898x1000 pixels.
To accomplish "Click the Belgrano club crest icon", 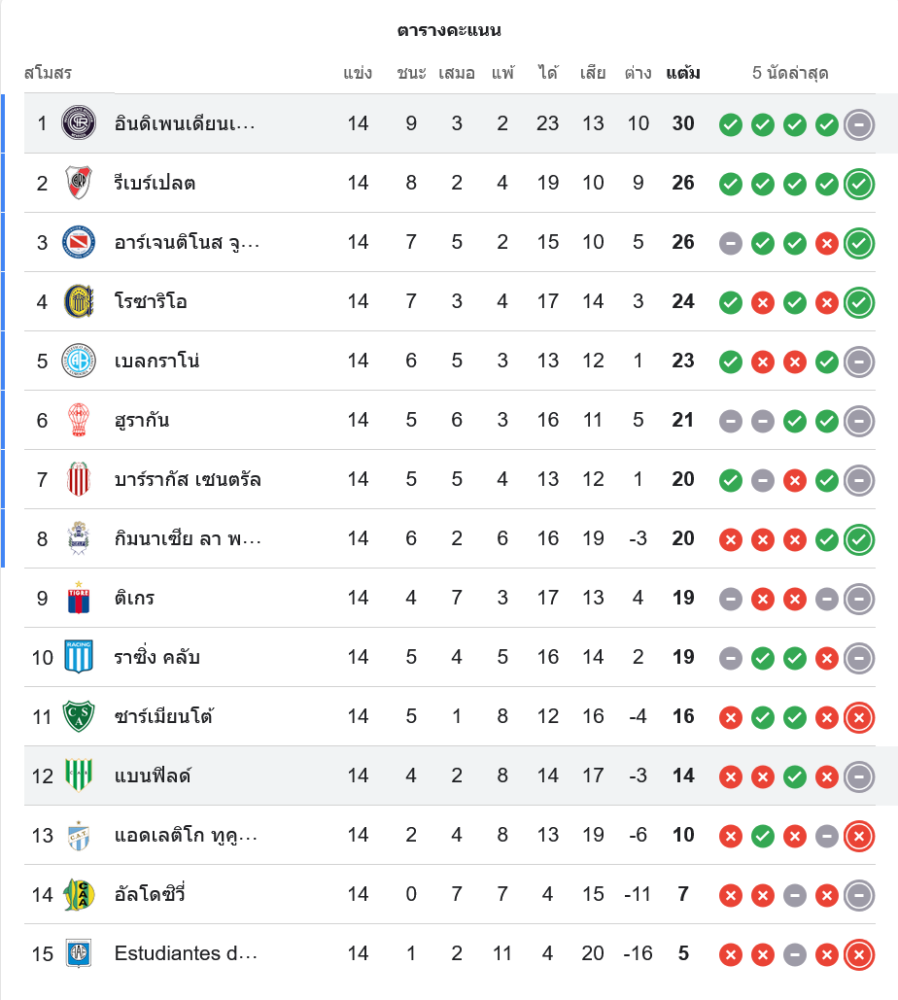I will tap(77, 361).
